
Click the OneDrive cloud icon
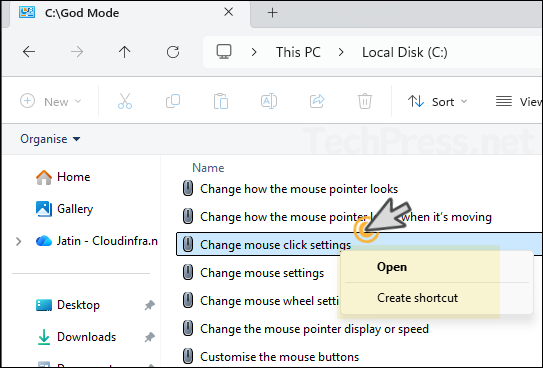(x=44, y=241)
